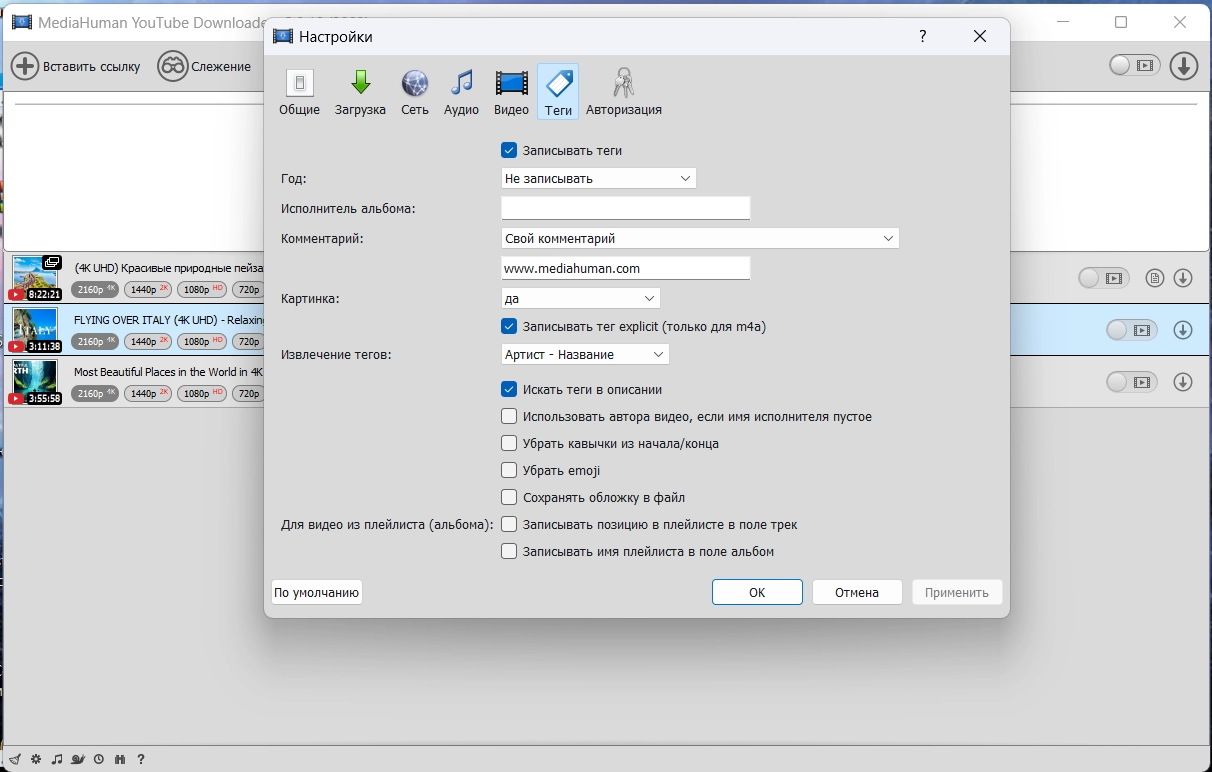The width and height of the screenshot is (1212, 772).
Task: Click the broom cleanup icon in status bar
Action: point(14,760)
